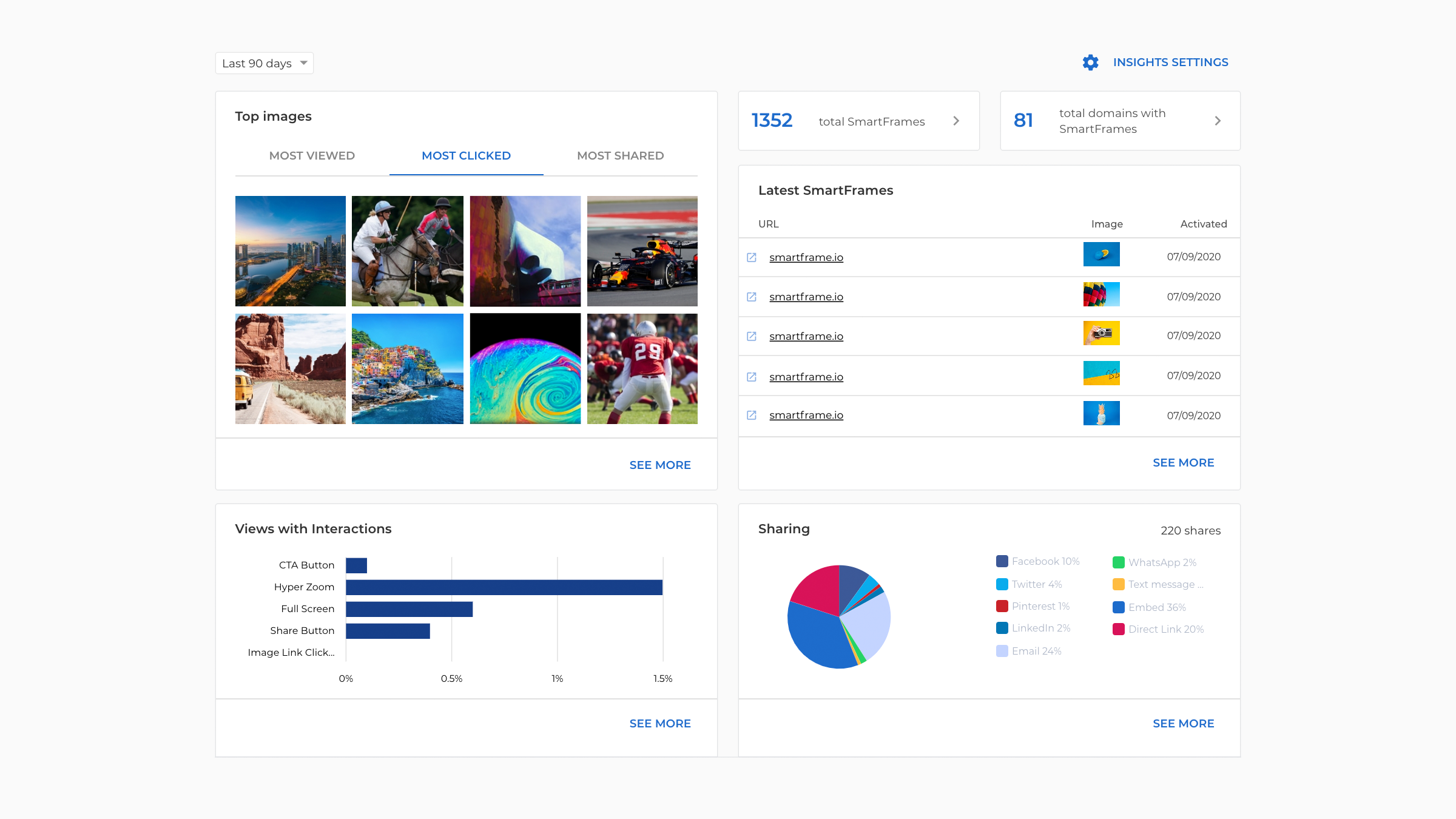Open Insights Settings via the gear icon
Screen dimensions: 1456x819
click(x=1090, y=62)
